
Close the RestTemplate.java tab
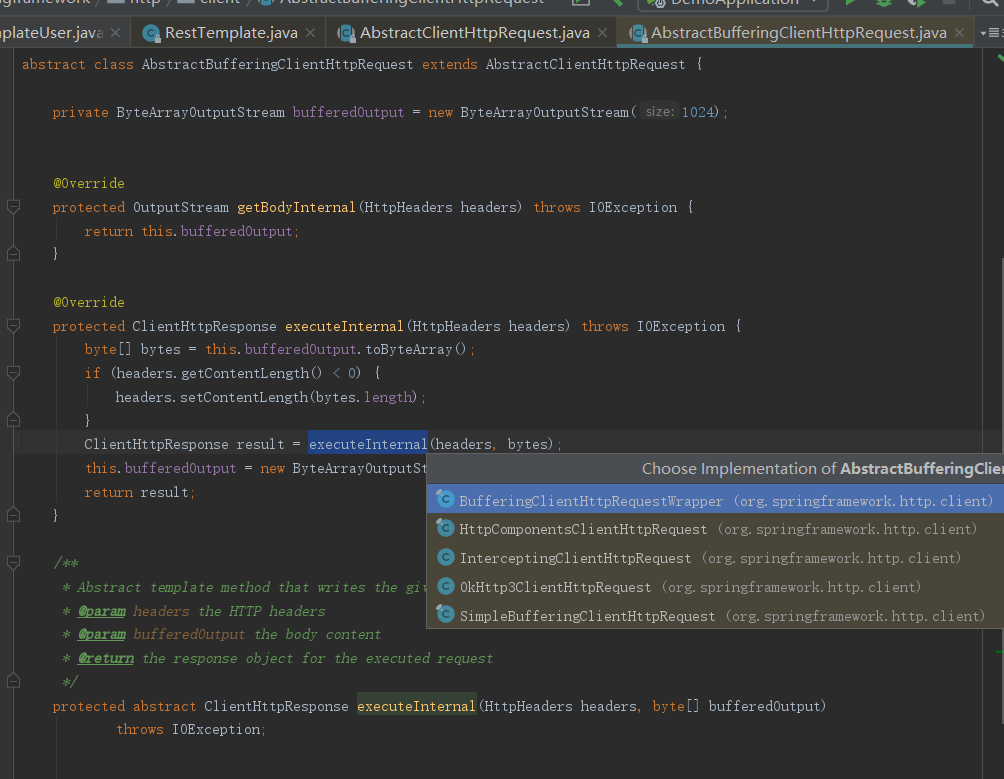(311, 33)
